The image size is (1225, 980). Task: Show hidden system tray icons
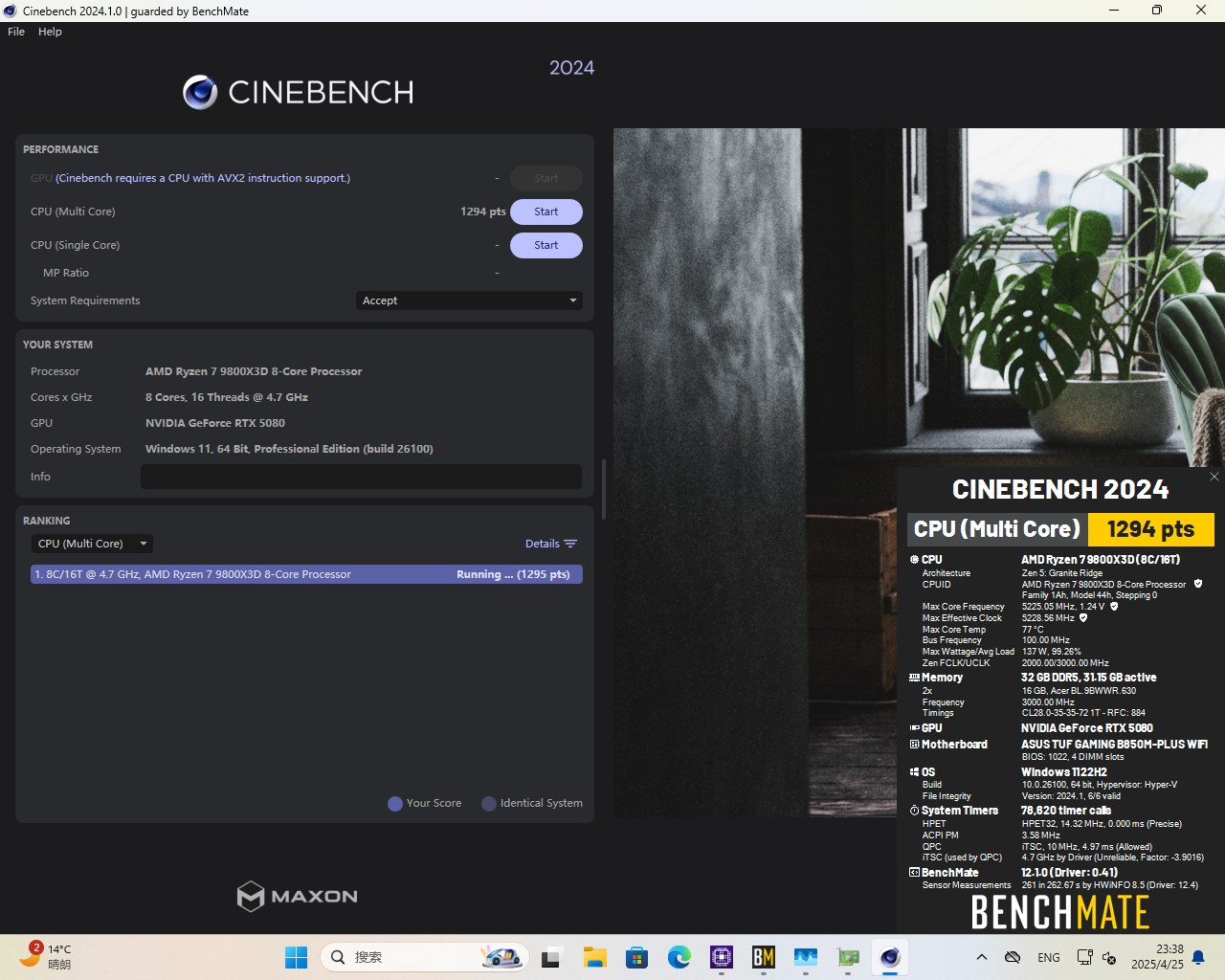981,957
